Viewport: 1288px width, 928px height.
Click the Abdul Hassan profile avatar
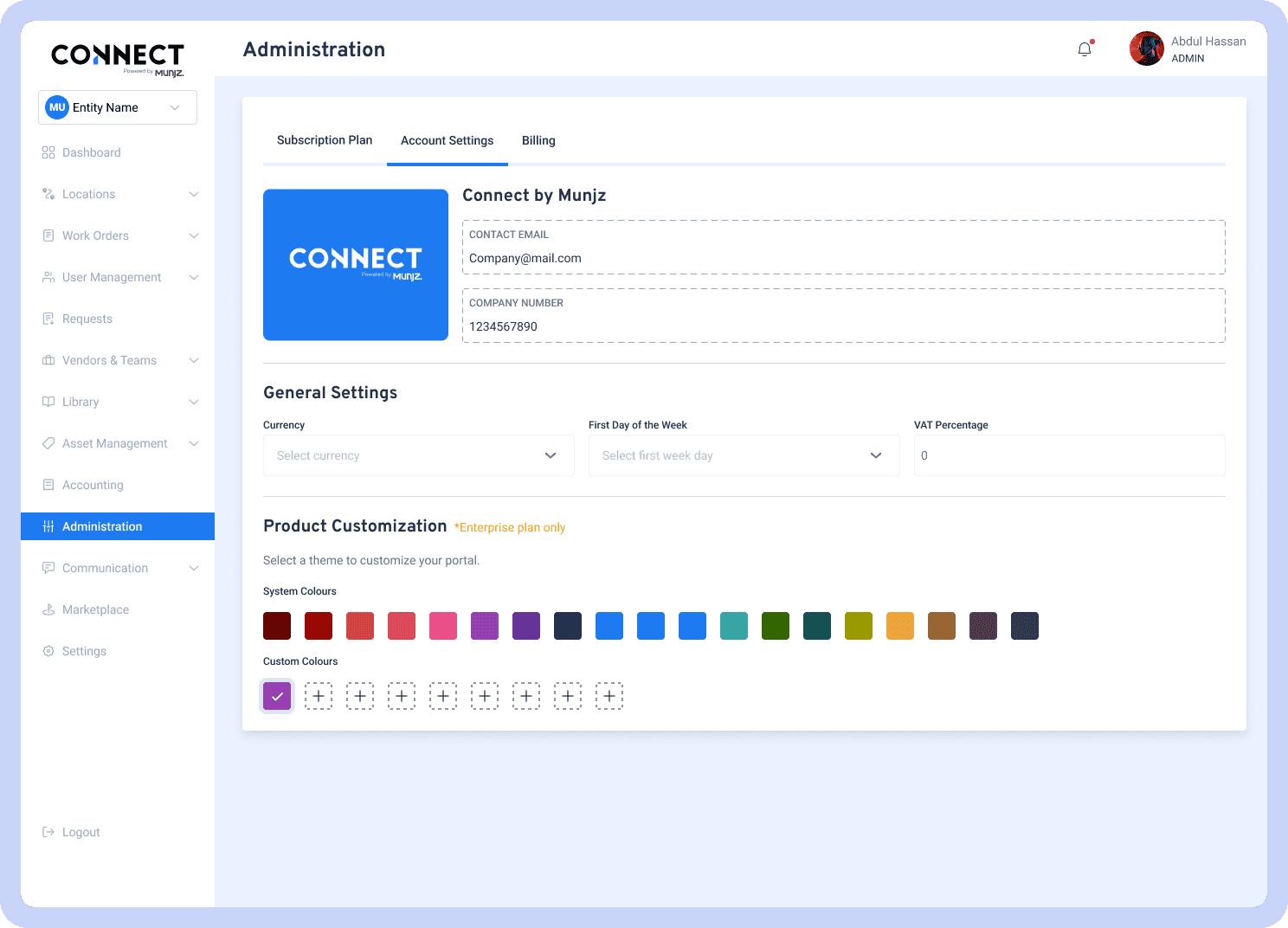pyautogui.click(x=1146, y=49)
